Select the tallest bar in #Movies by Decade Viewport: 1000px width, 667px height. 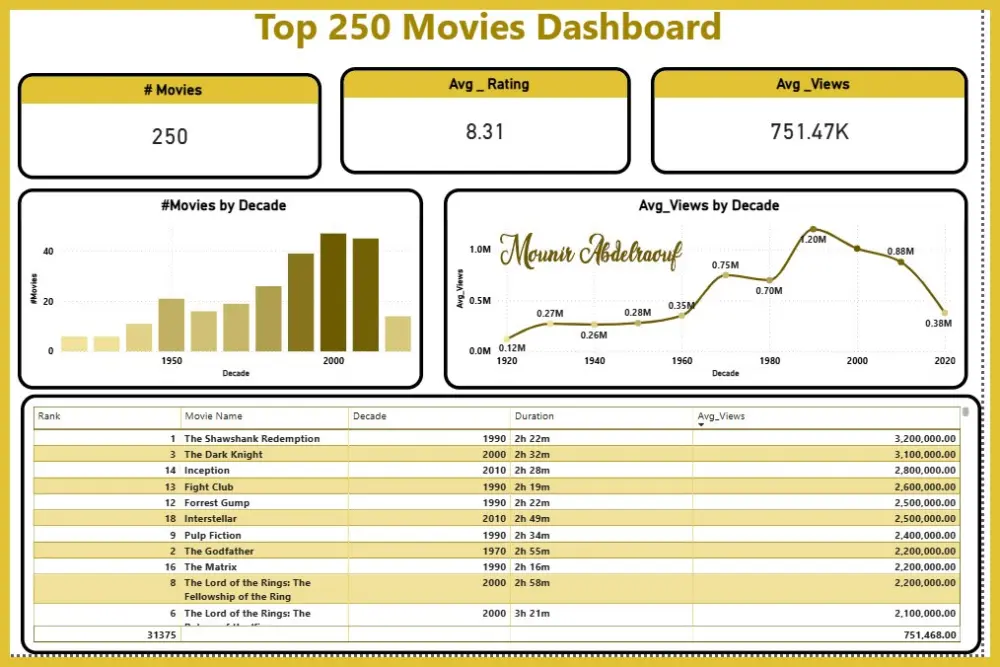click(x=333, y=290)
